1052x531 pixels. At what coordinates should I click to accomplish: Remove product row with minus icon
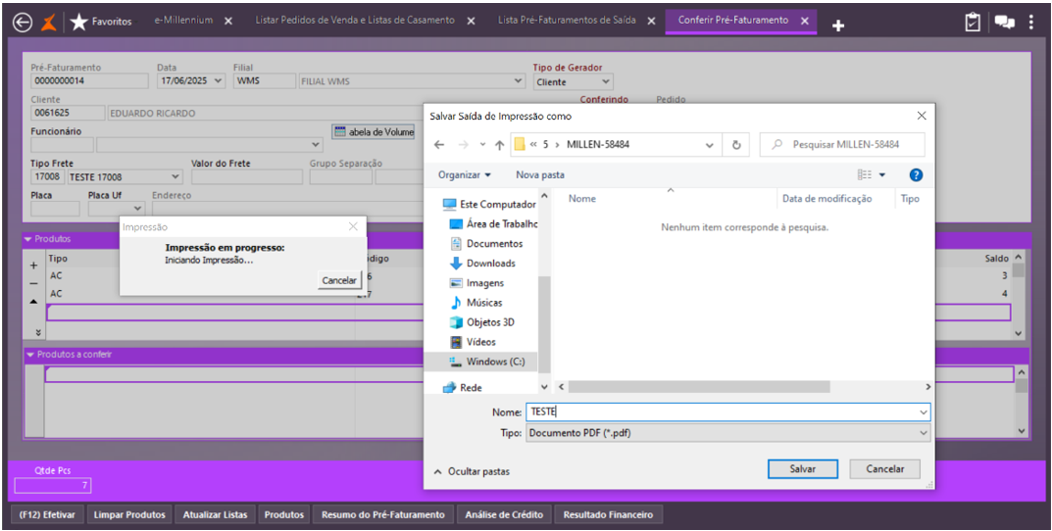[x=34, y=283]
